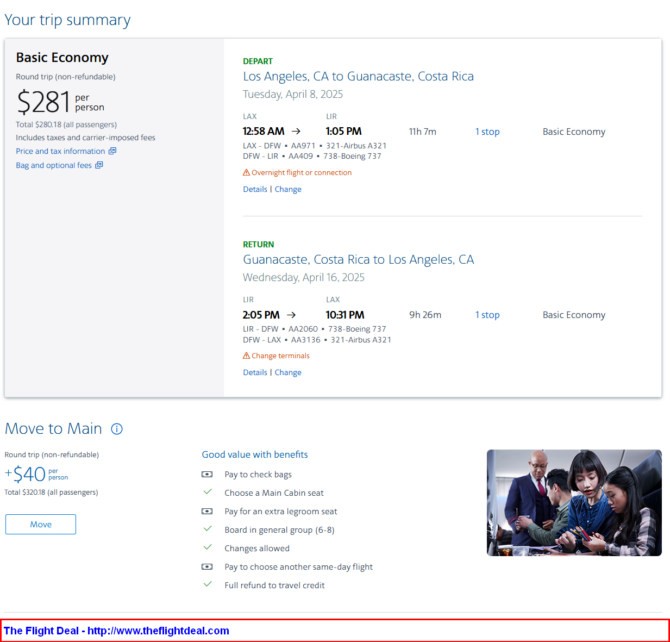Screen dimensions: 670x642
Task: Click the LIR - DFW AA2060 flight segment line
Action: tap(314, 329)
